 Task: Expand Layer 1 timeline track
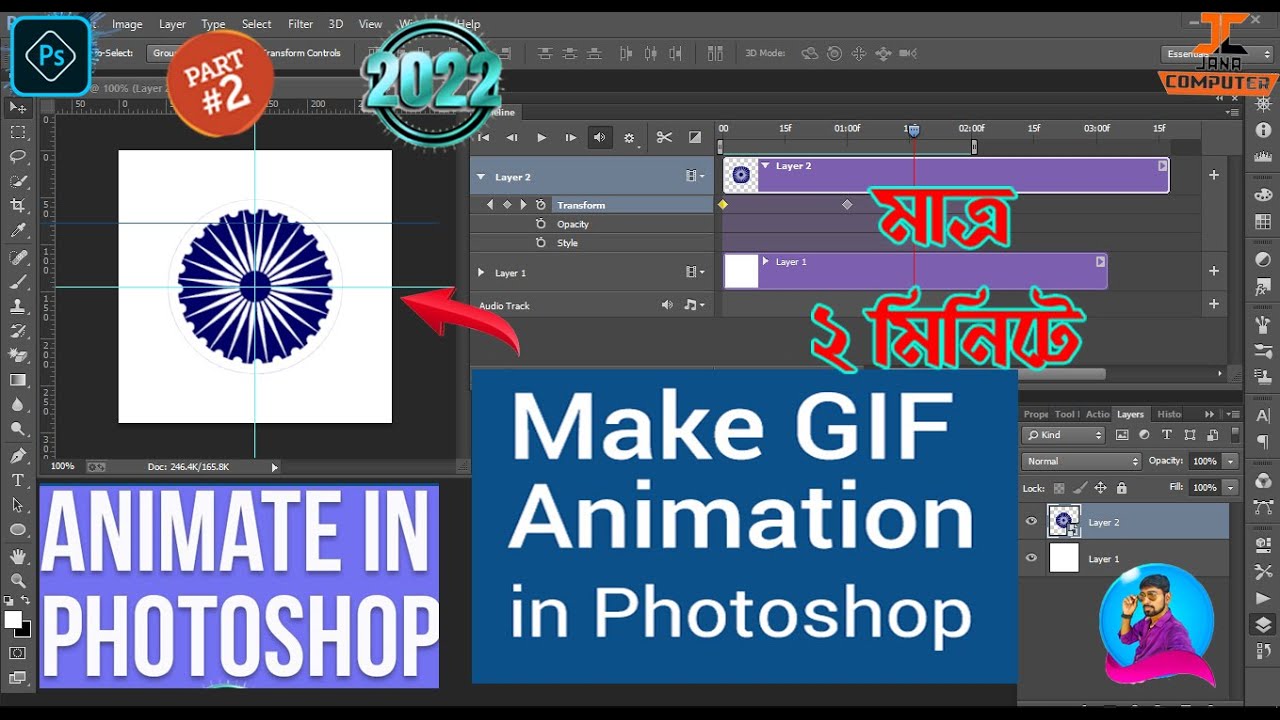click(481, 273)
